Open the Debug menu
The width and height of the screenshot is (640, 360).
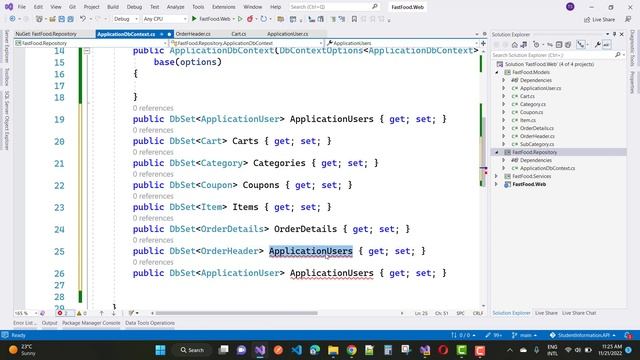pos(134,7)
